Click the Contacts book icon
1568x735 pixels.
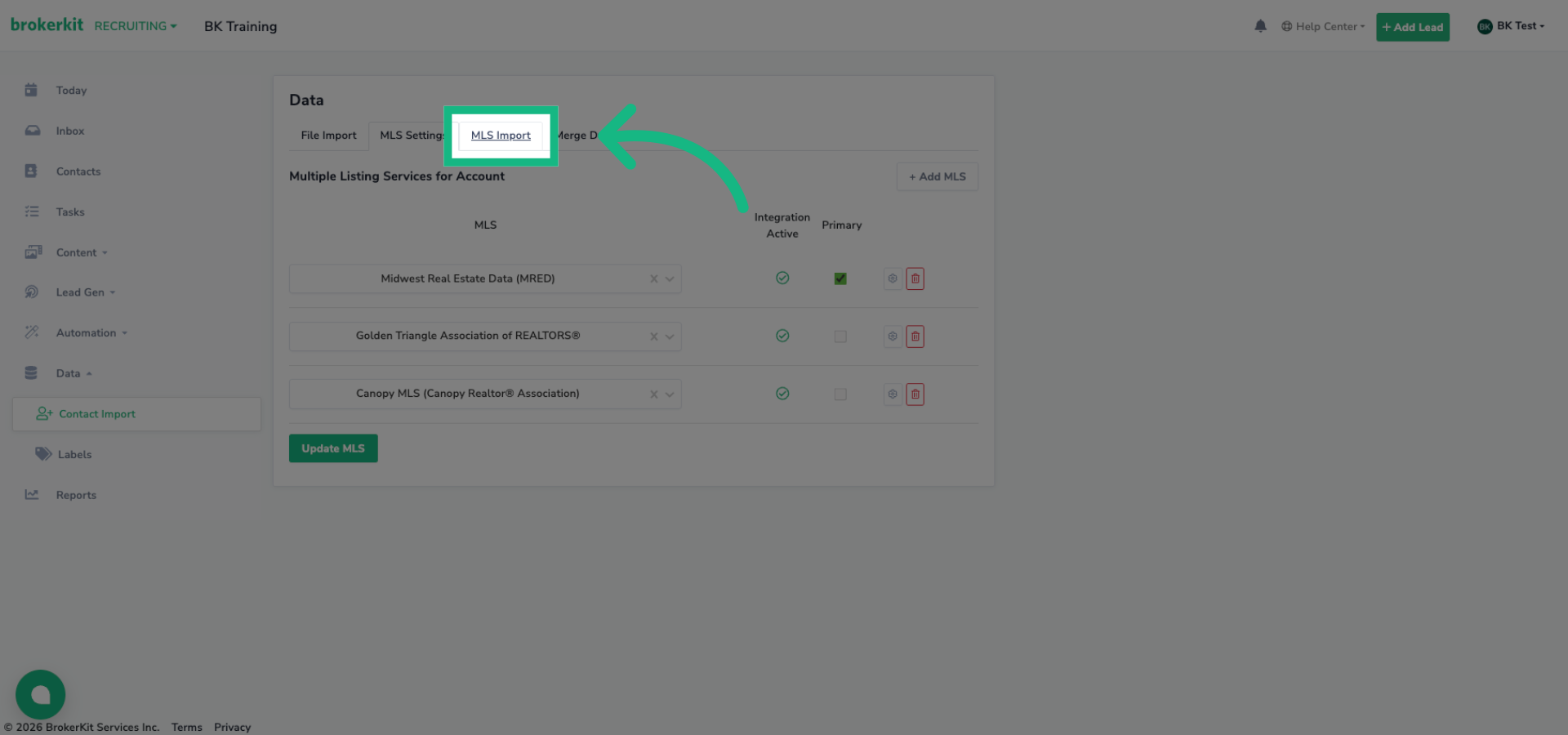coord(31,171)
